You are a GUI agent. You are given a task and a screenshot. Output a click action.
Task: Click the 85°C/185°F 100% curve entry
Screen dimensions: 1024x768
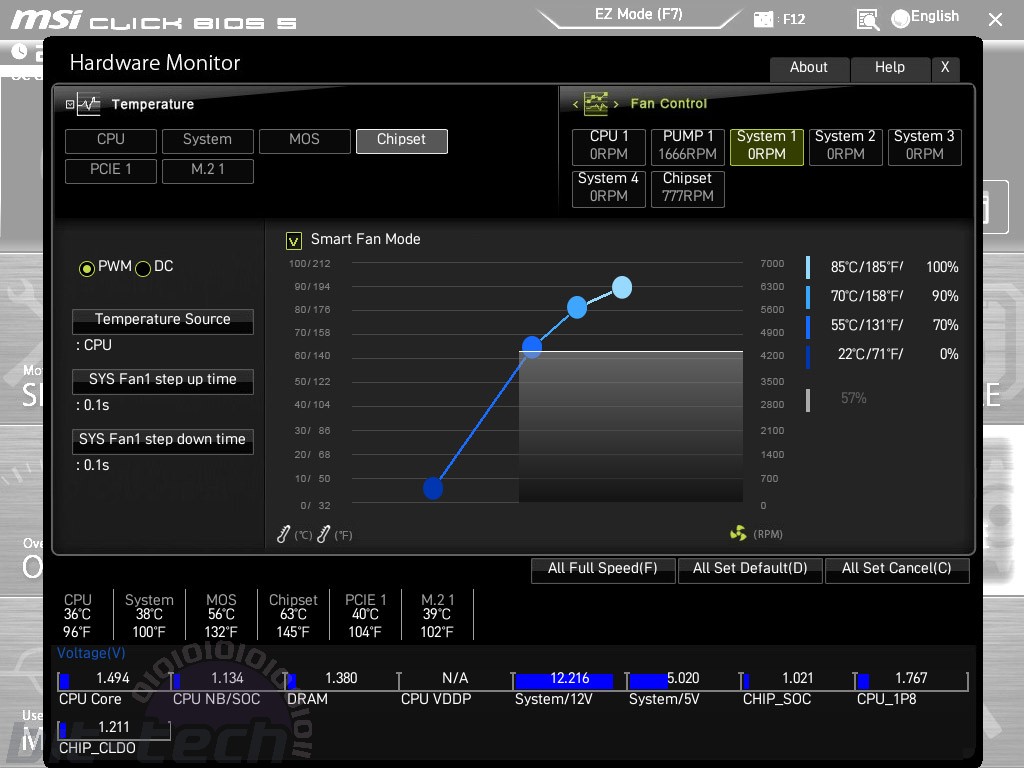coord(882,267)
